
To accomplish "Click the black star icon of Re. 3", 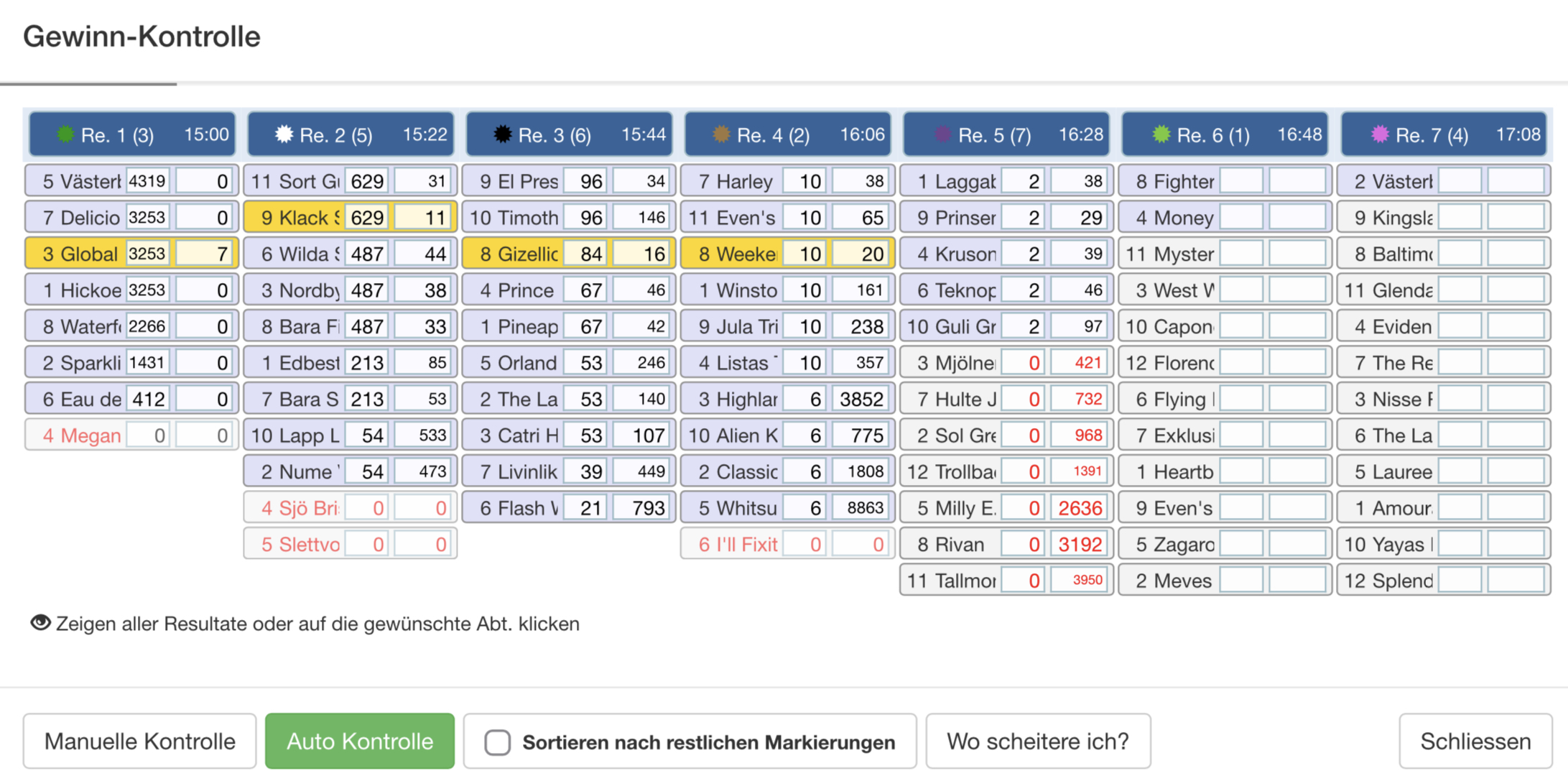I will point(503,134).
